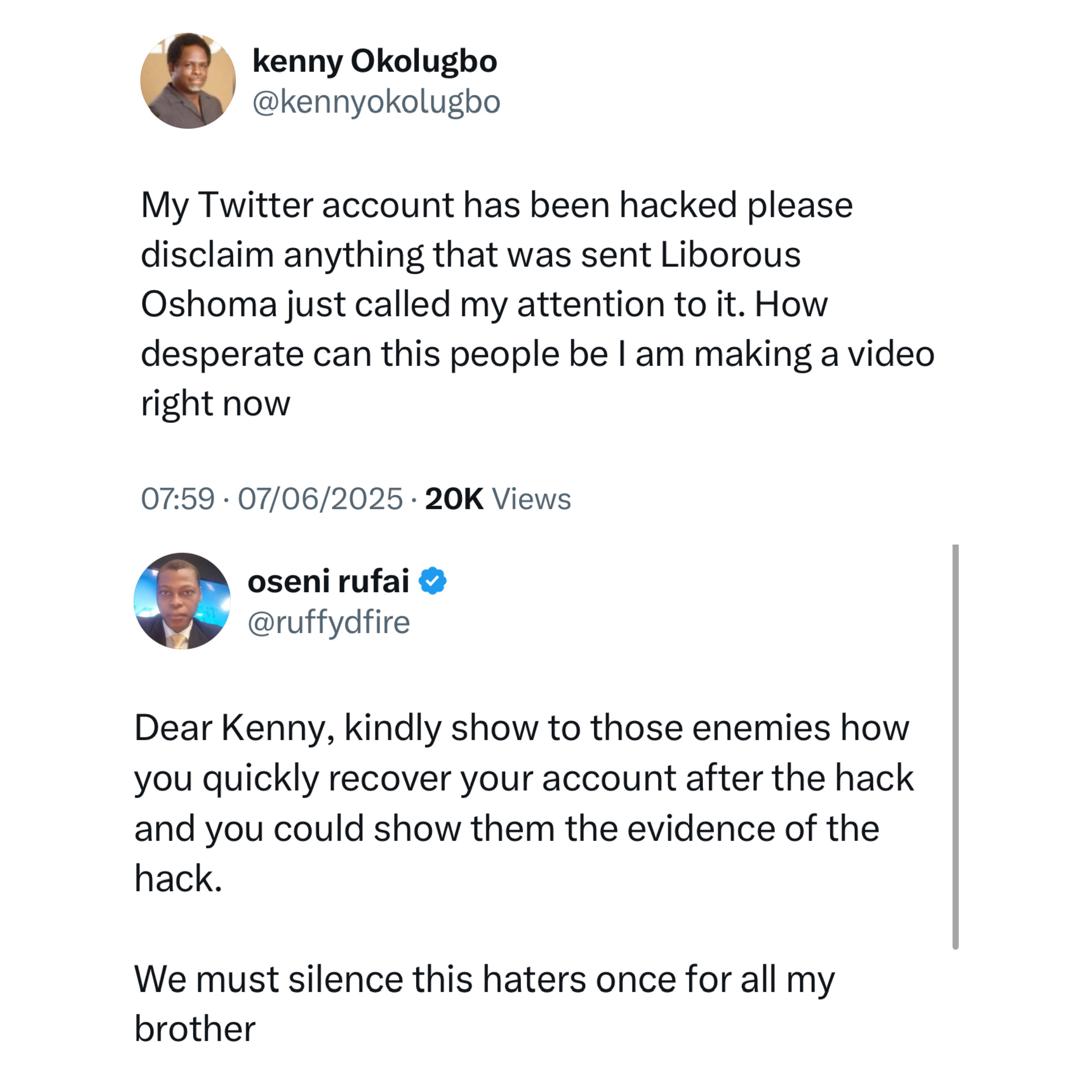Click the 'right now' tweet line
This screenshot has height=1080, width=1080.
click(215, 404)
